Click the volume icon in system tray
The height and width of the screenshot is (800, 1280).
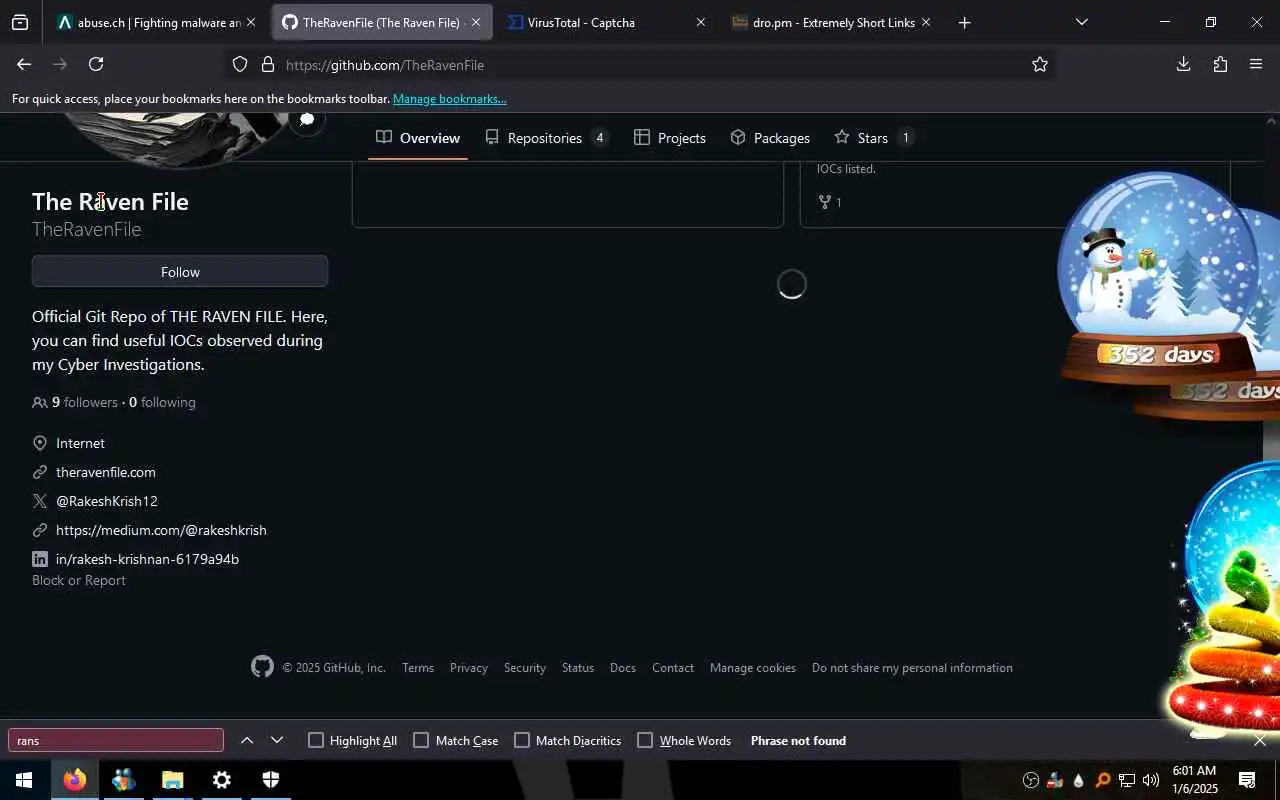click(1150, 780)
